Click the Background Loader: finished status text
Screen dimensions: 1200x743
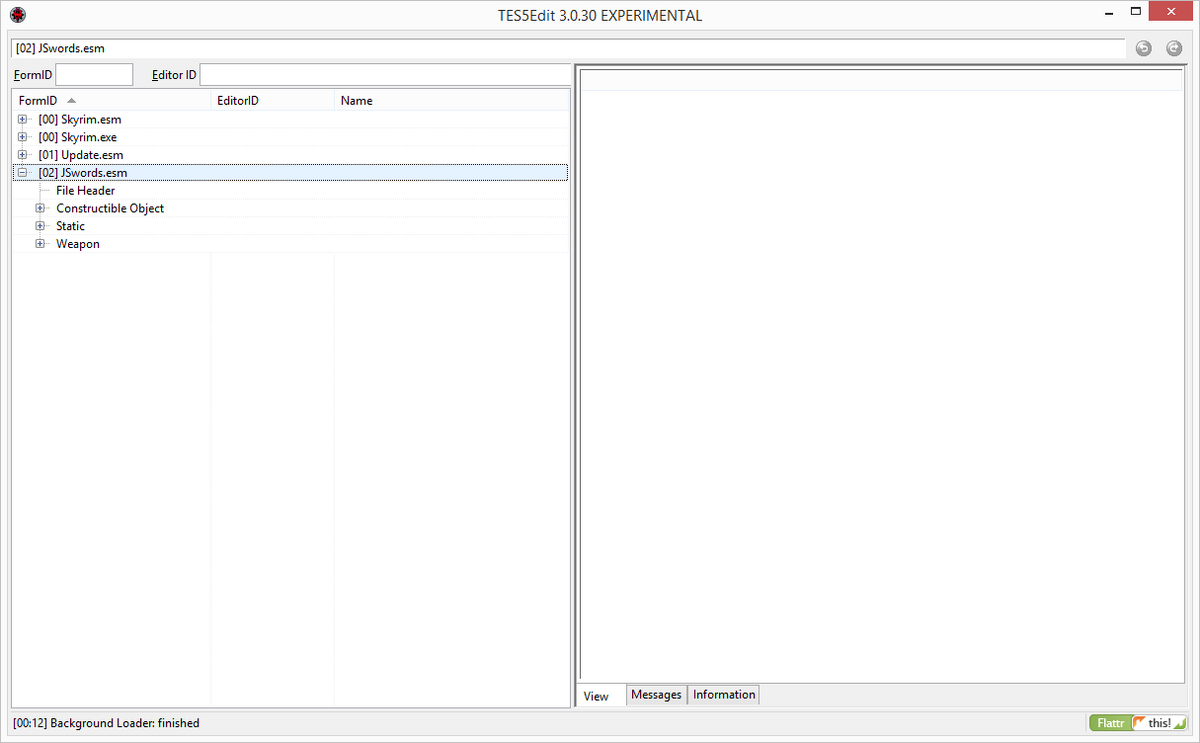pyautogui.click(x=106, y=723)
